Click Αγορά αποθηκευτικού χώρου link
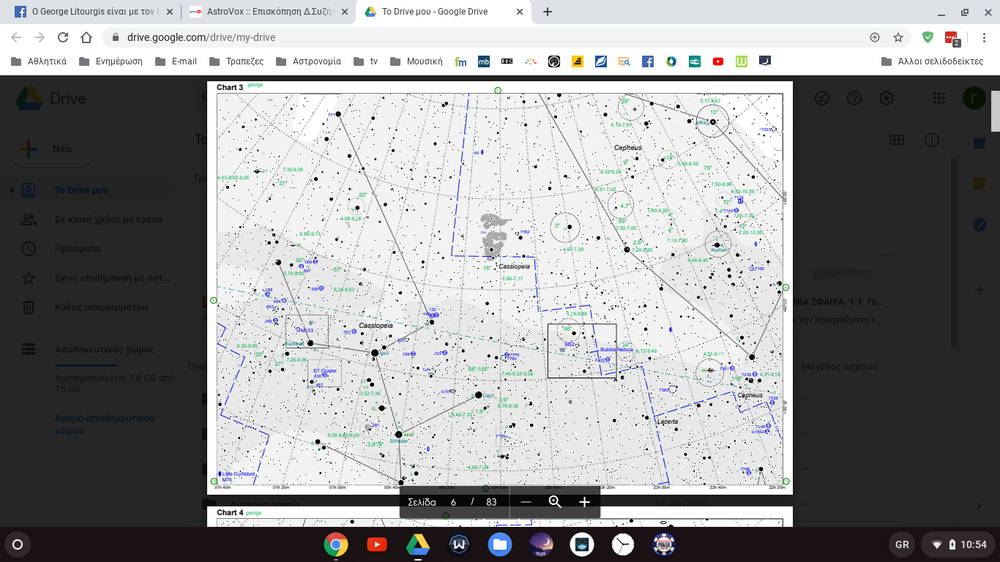This screenshot has width=1000, height=562. point(105,424)
